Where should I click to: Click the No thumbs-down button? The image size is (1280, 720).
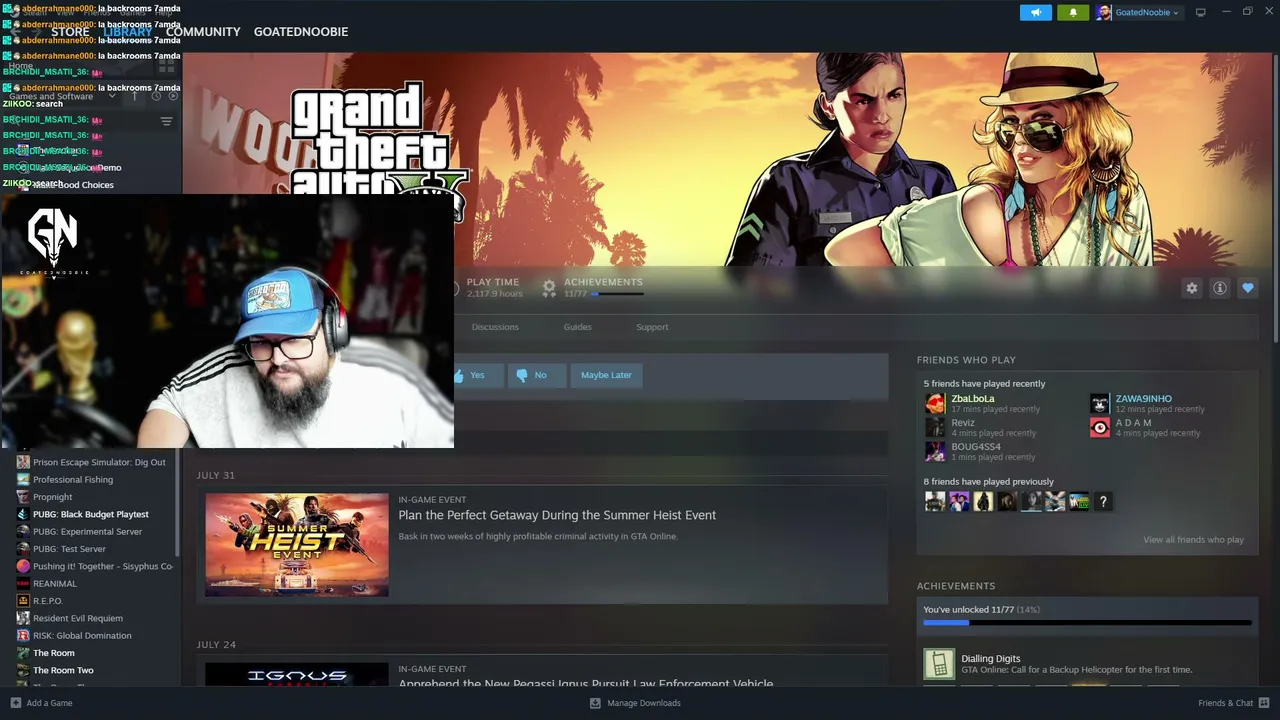[x=536, y=375]
